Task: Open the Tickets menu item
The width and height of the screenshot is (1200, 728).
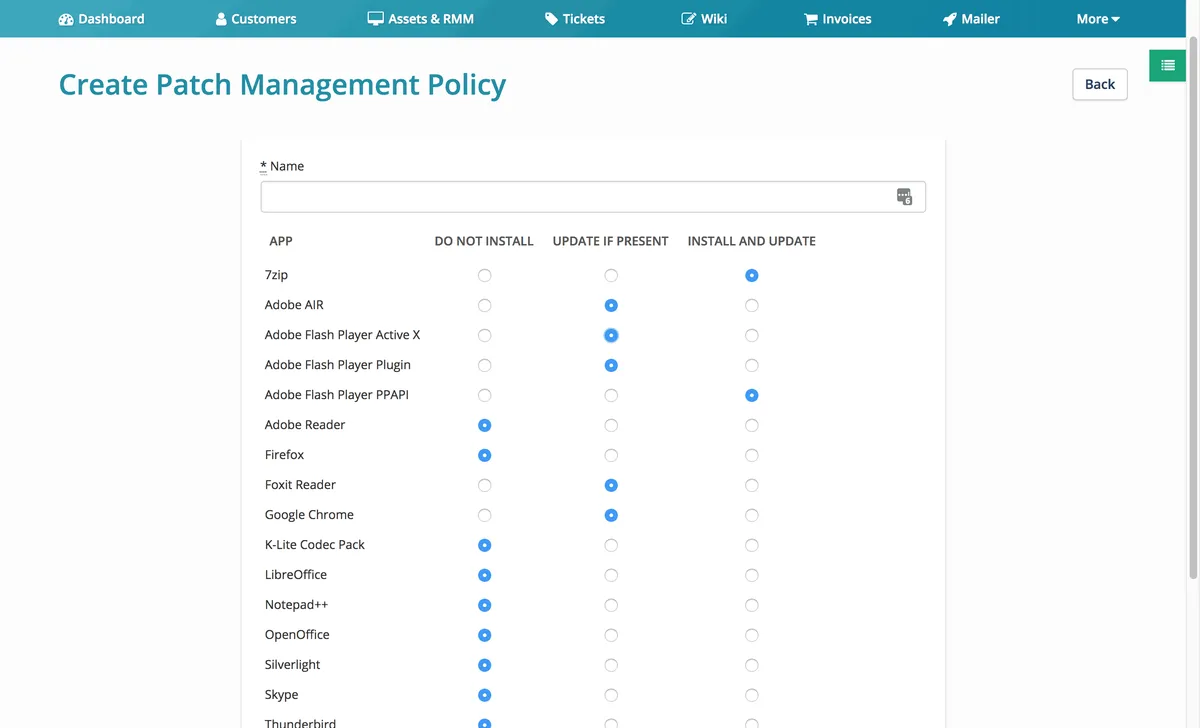Action: pyautogui.click(x=583, y=19)
